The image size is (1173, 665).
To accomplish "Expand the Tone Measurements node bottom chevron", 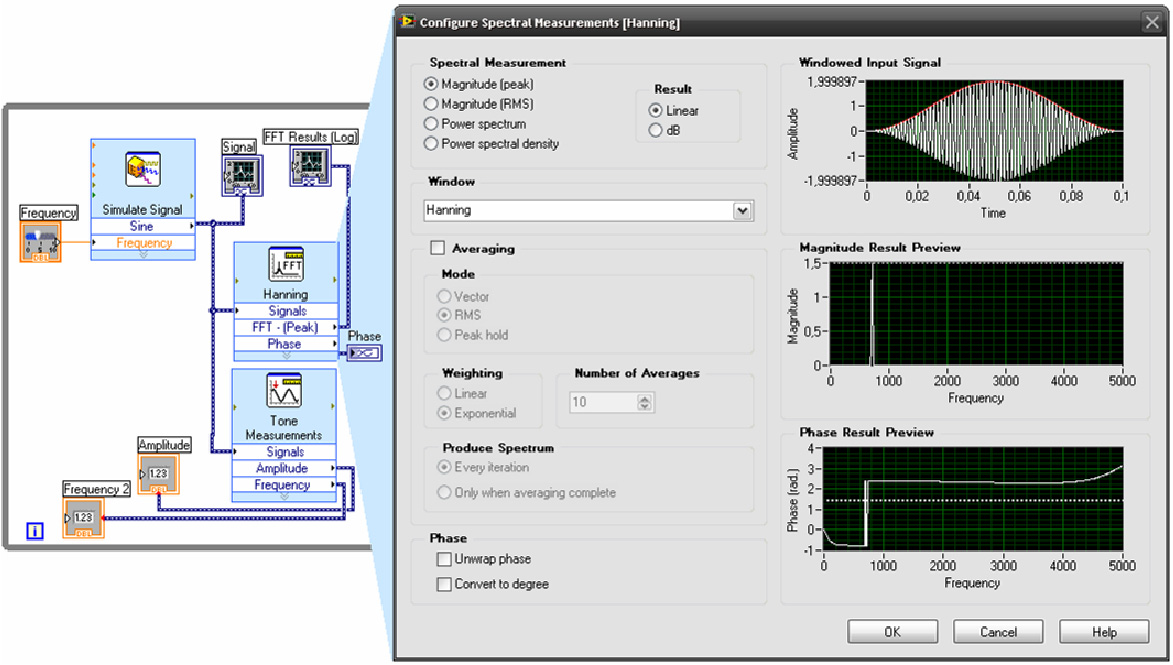I will 284,497.
